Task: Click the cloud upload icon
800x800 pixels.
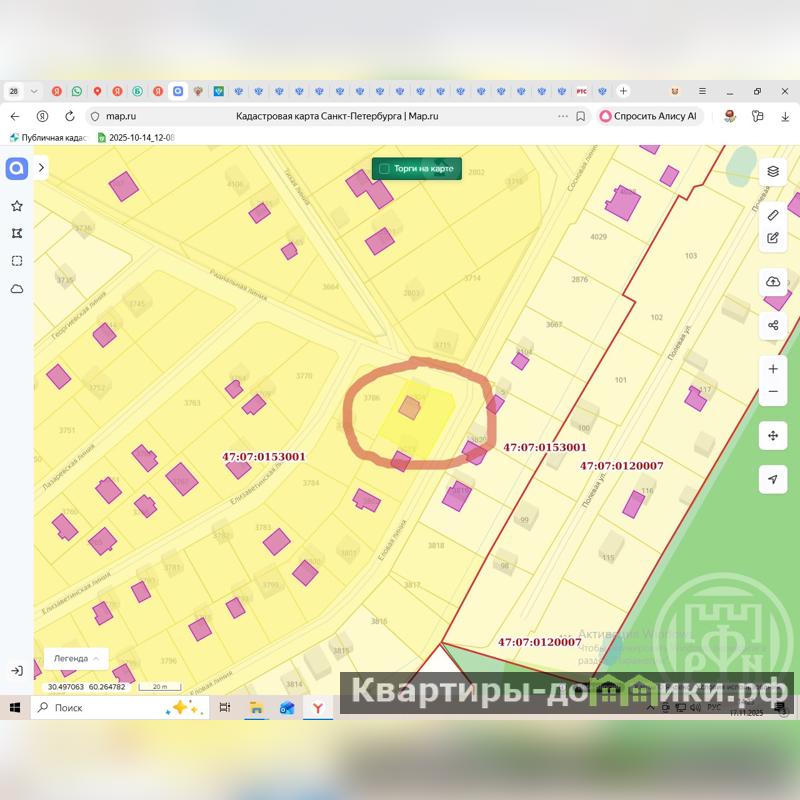Action: point(772,282)
